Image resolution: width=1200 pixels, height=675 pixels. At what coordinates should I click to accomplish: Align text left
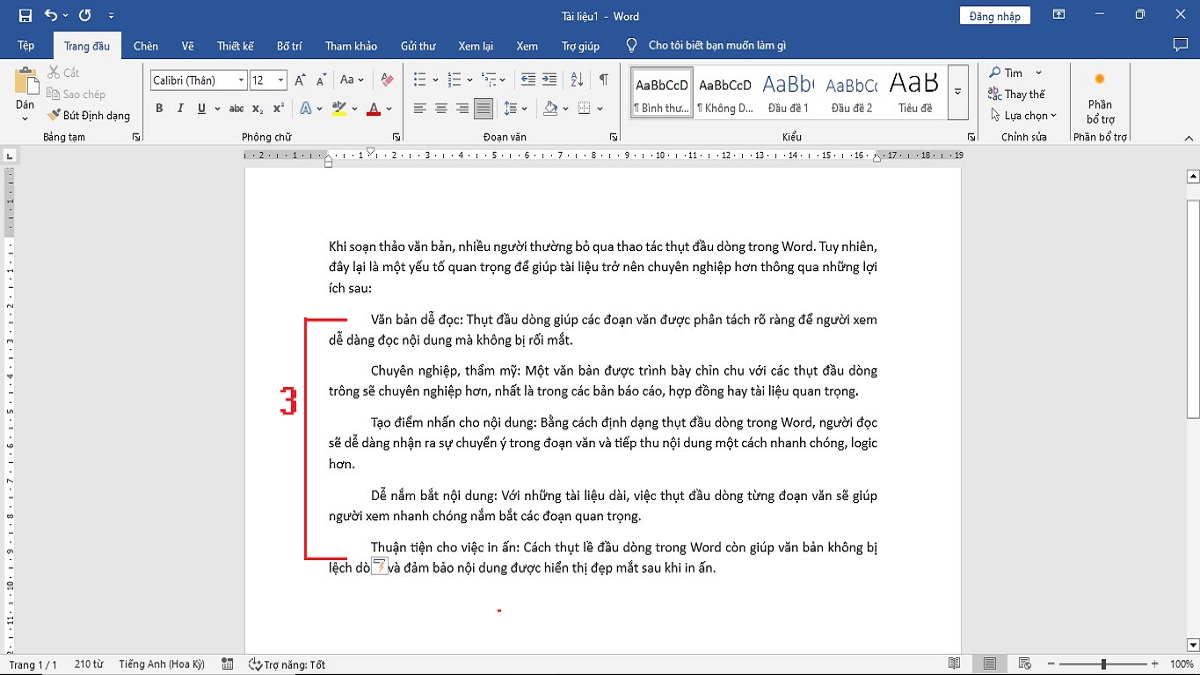click(x=420, y=108)
